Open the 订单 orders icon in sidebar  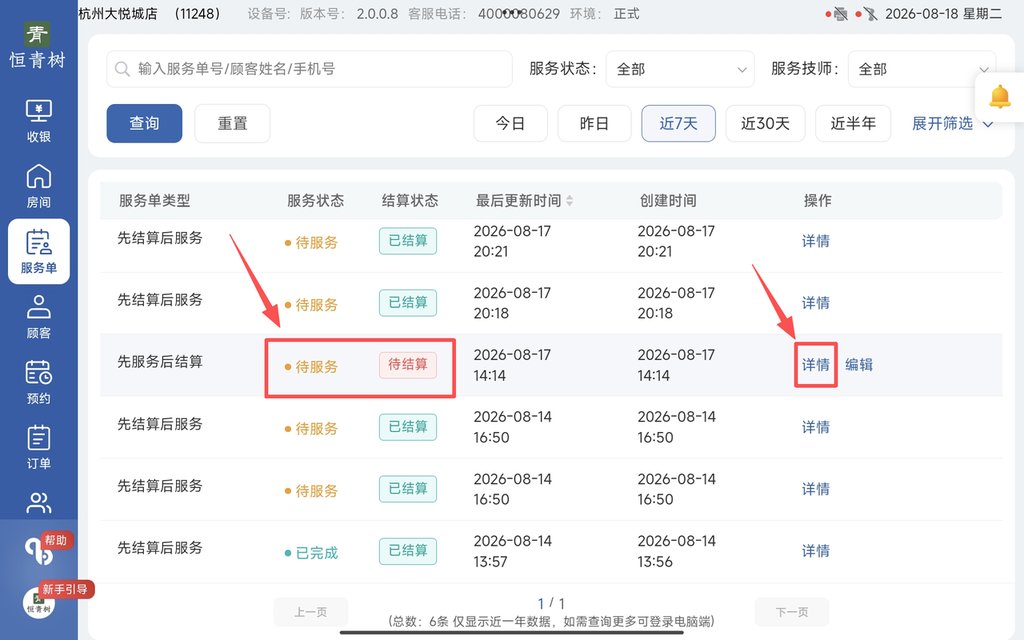pyautogui.click(x=39, y=447)
